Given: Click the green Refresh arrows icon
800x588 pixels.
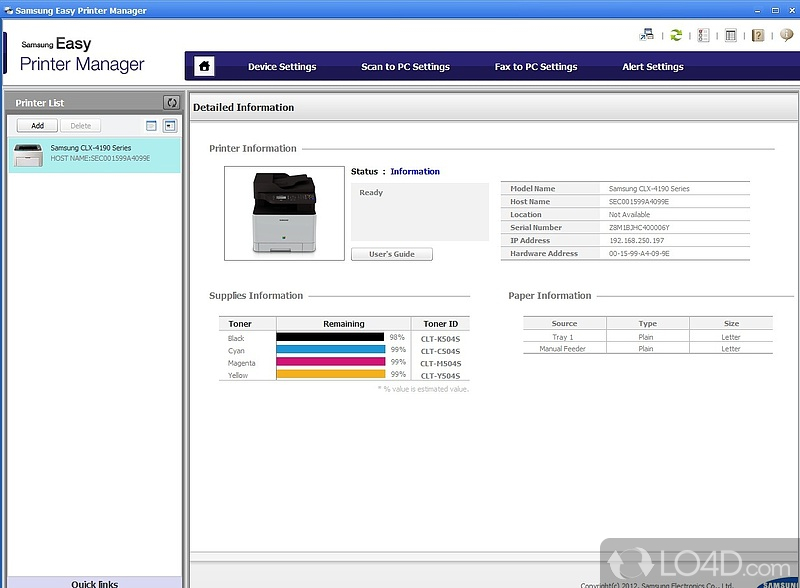Looking at the screenshot, I should [676, 35].
